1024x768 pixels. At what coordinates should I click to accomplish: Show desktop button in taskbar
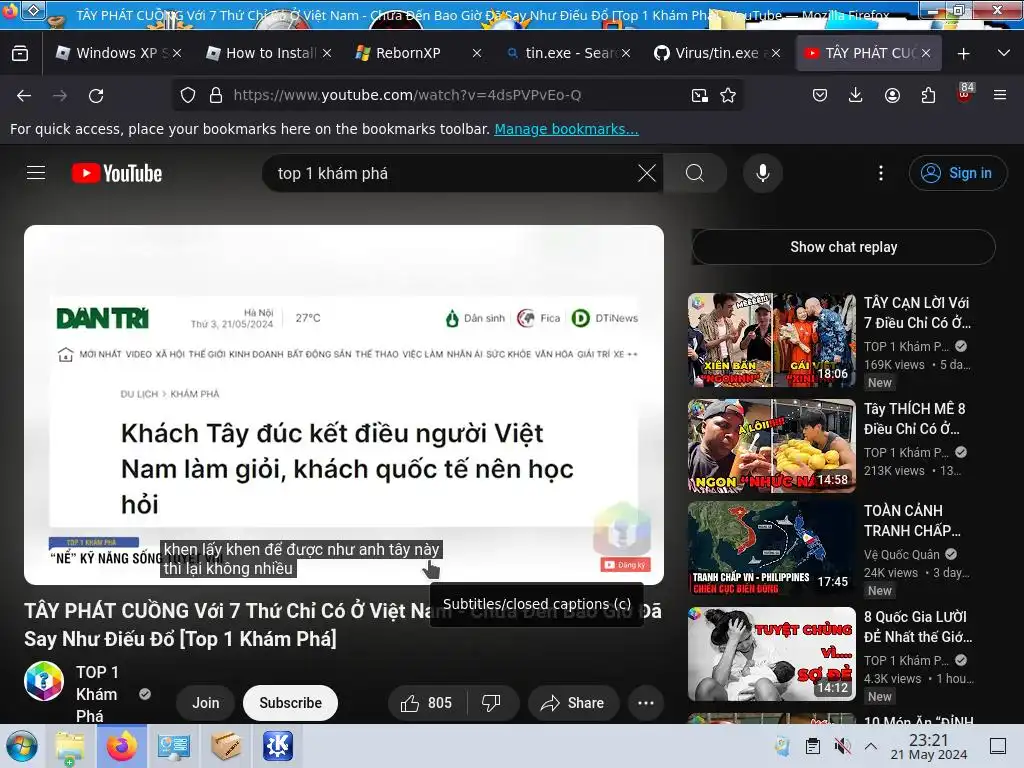[998, 746]
